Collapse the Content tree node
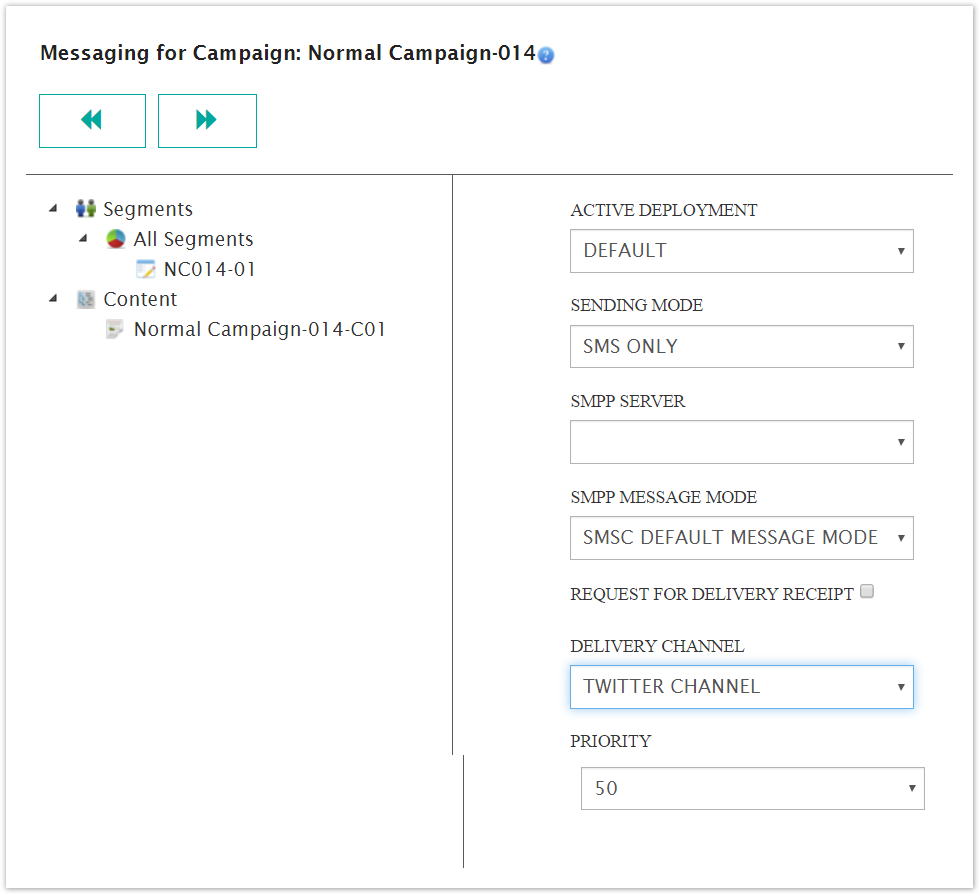979x894 pixels. click(55, 298)
